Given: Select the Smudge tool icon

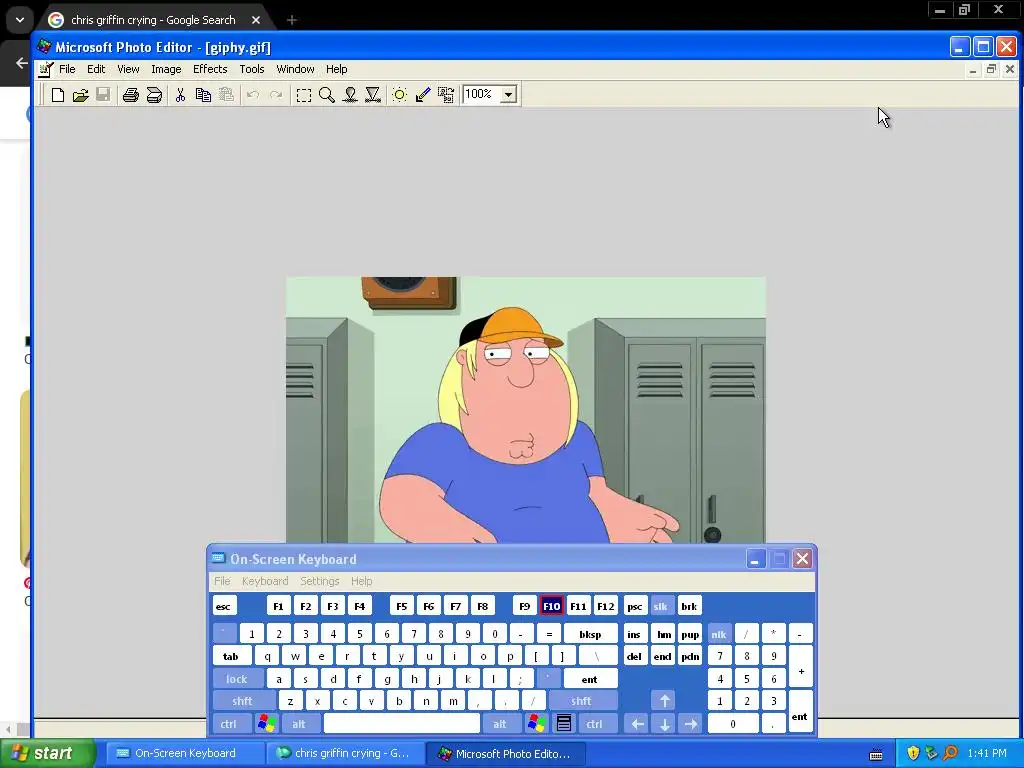Looking at the screenshot, I should coord(350,95).
